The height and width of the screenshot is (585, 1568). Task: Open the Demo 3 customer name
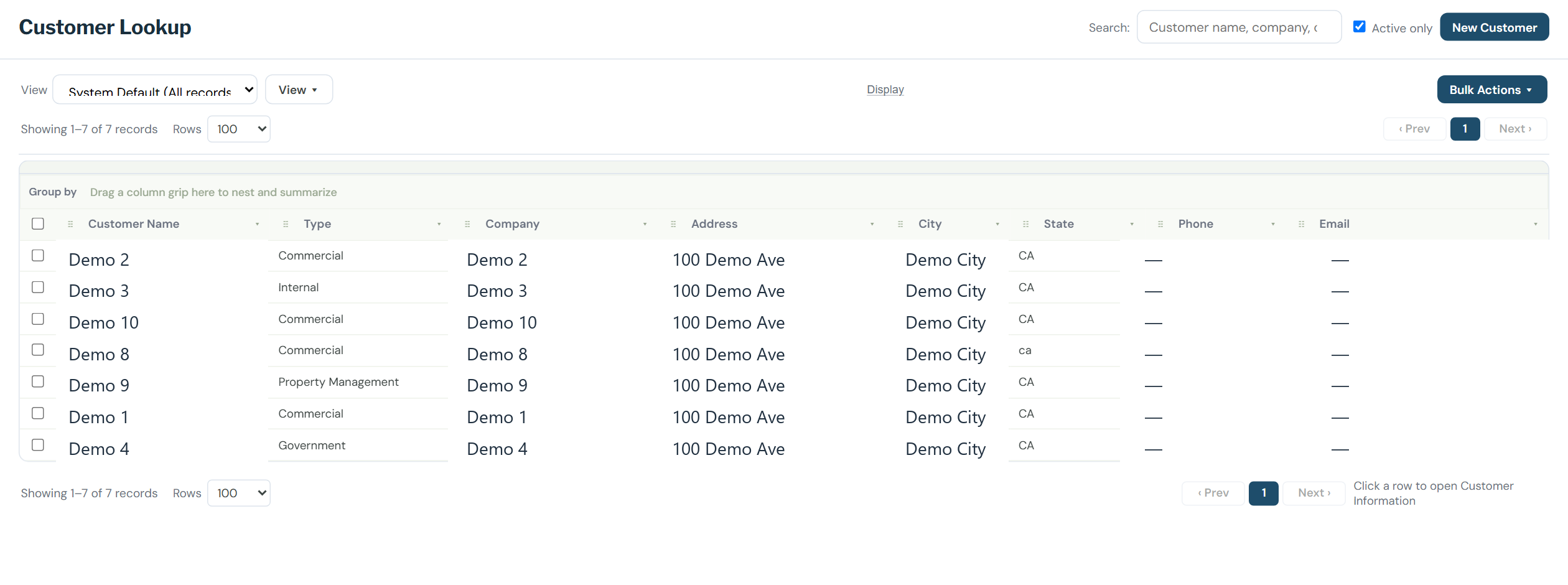click(x=99, y=291)
